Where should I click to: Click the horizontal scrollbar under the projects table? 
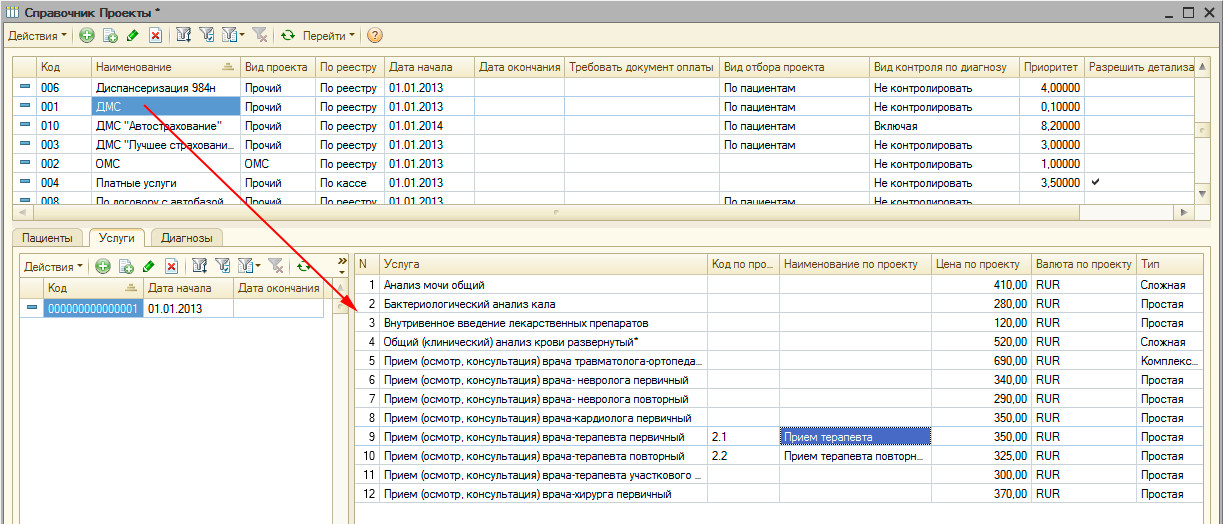(600, 212)
